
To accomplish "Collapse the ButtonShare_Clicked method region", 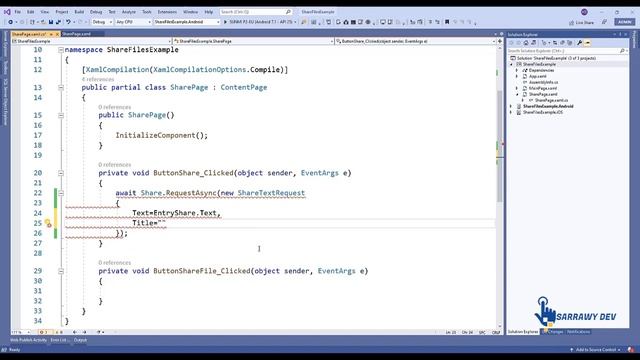I will coord(61,173).
